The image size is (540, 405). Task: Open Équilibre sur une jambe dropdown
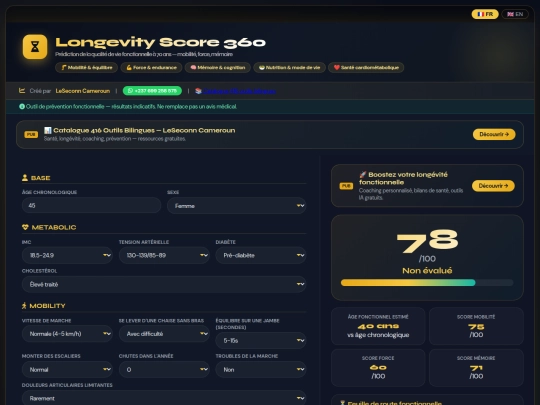coord(261,341)
